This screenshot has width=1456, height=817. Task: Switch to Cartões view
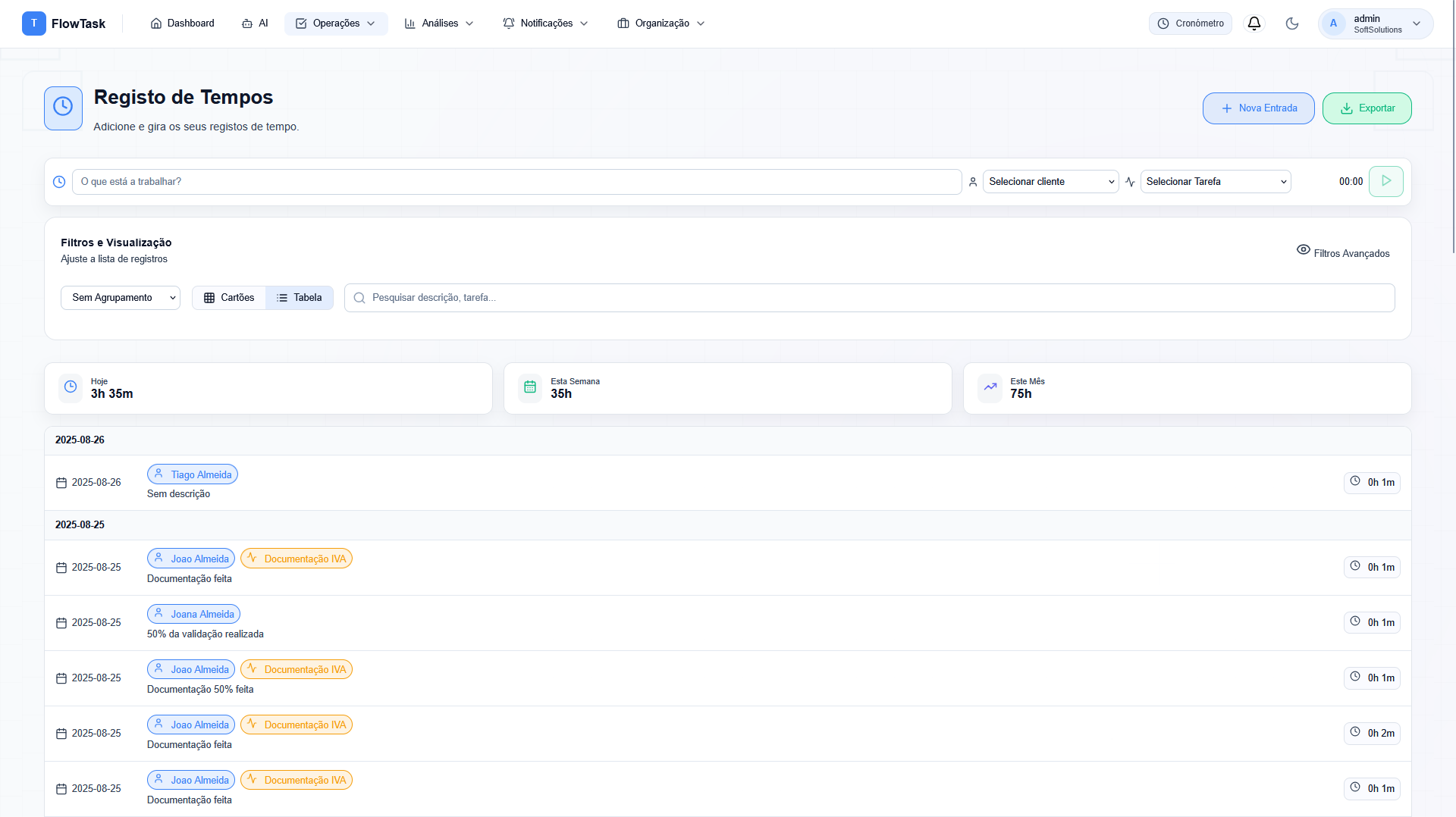click(x=229, y=298)
